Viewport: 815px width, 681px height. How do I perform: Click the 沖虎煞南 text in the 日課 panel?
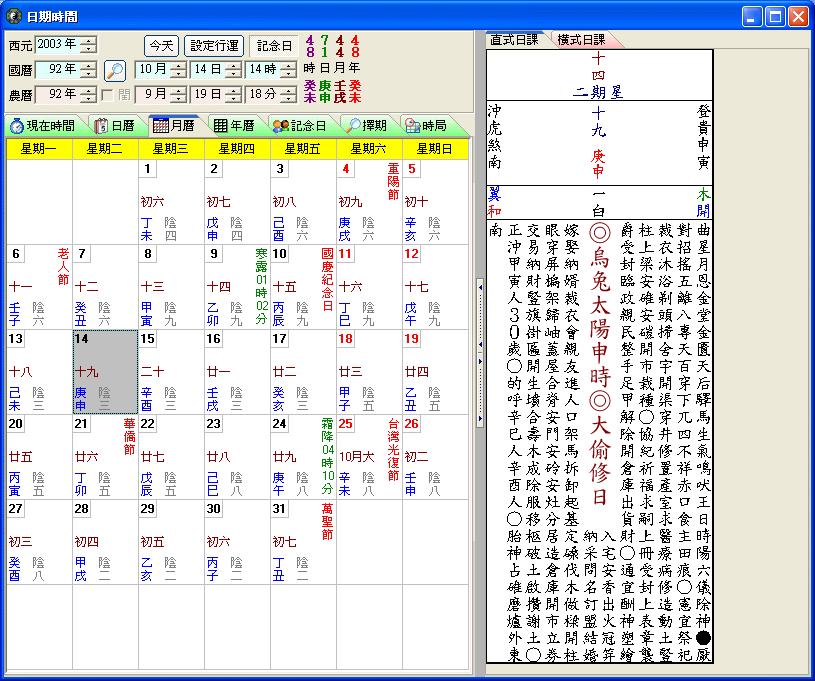(495, 137)
